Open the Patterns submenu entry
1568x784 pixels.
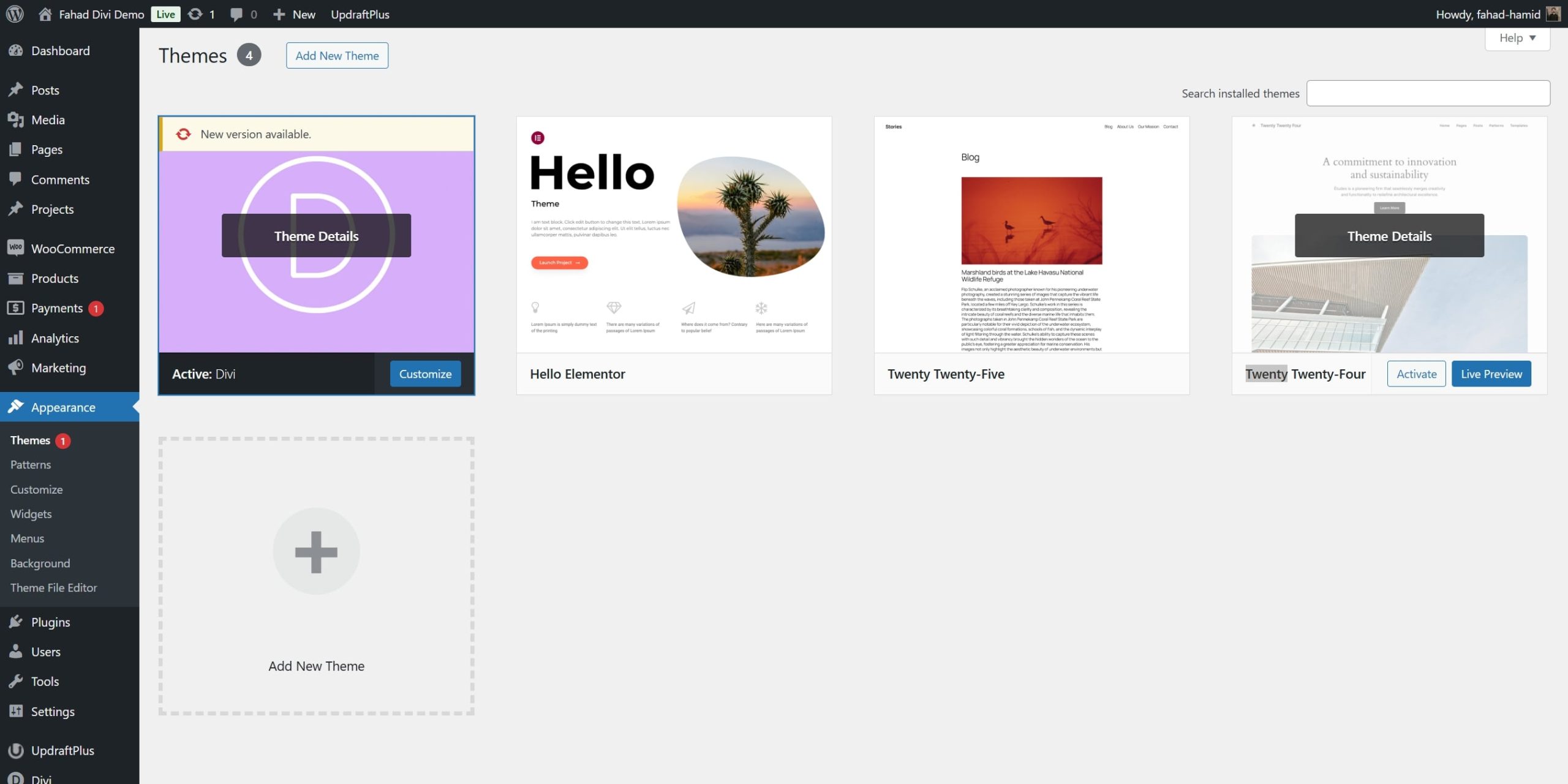pyautogui.click(x=30, y=464)
